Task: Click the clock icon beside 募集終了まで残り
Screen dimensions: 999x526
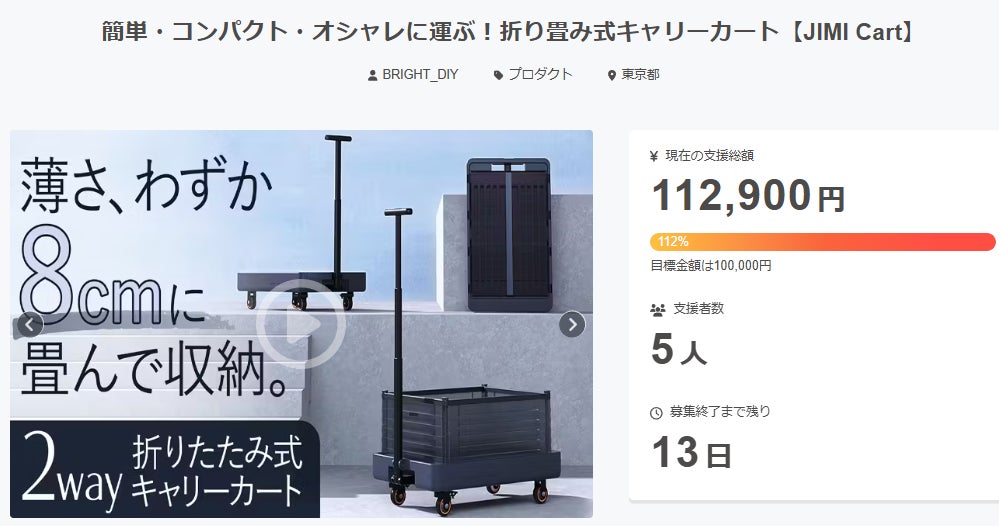Action: [656, 413]
